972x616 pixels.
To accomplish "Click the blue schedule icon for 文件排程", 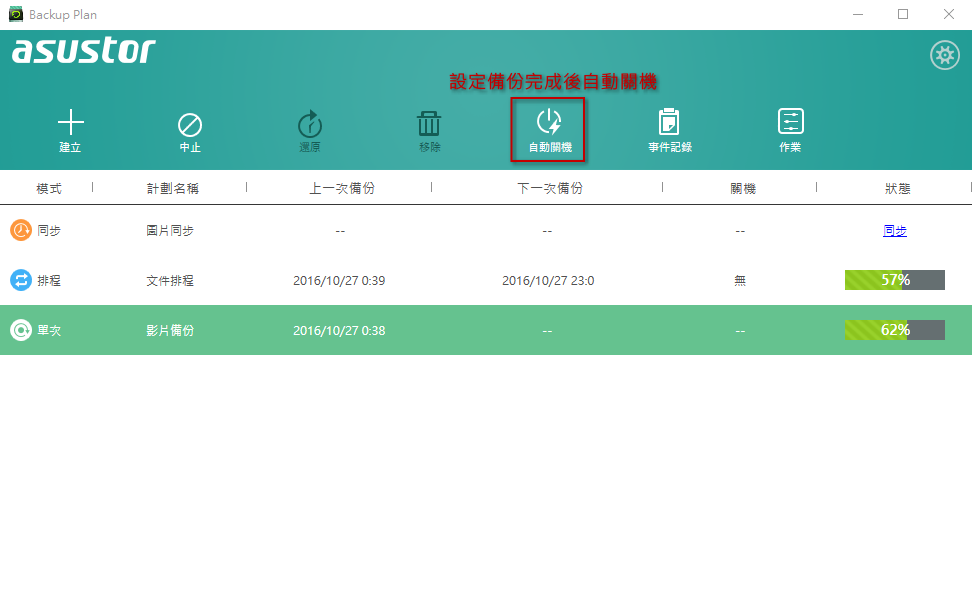I will [21, 280].
